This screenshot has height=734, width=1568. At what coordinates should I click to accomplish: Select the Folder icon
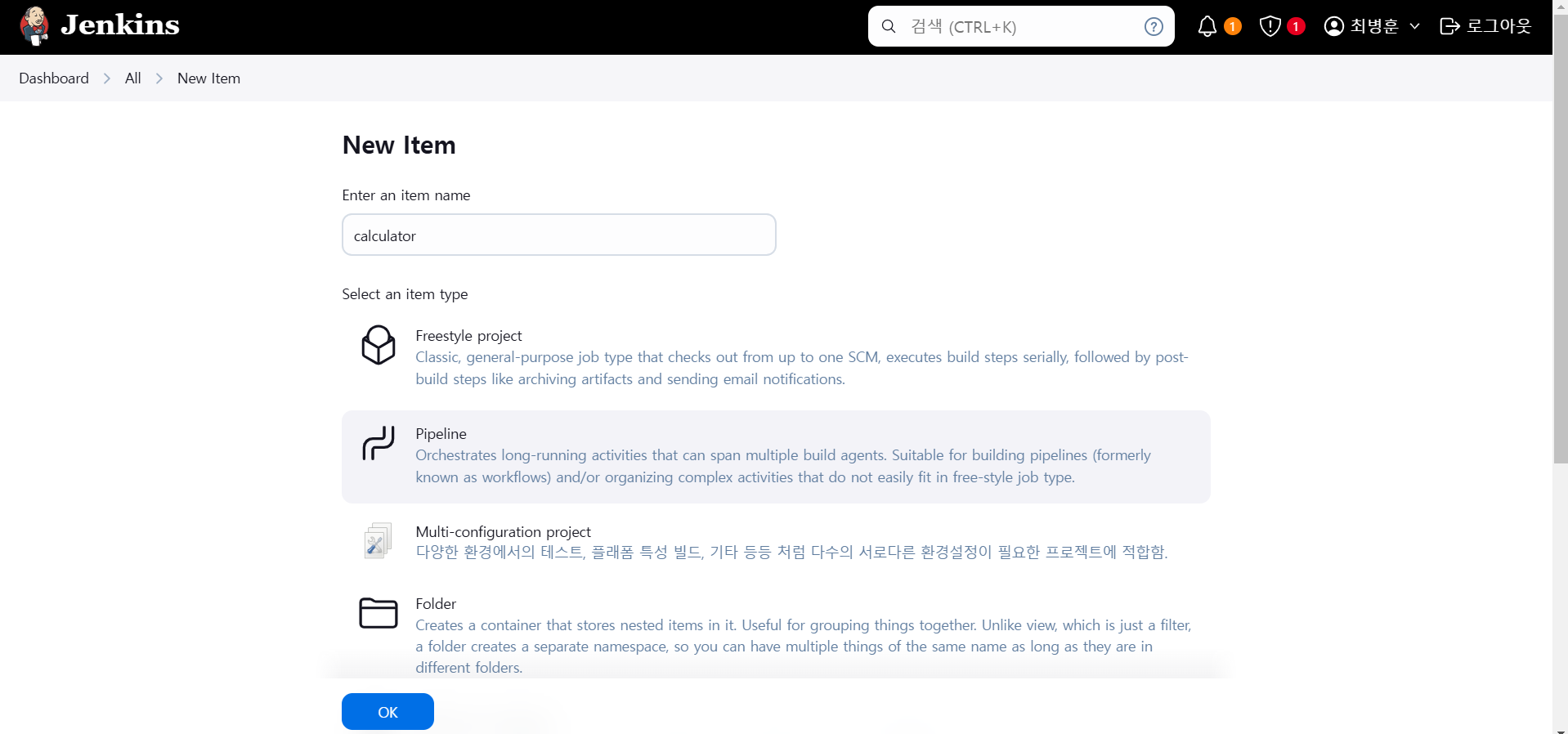click(x=379, y=613)
